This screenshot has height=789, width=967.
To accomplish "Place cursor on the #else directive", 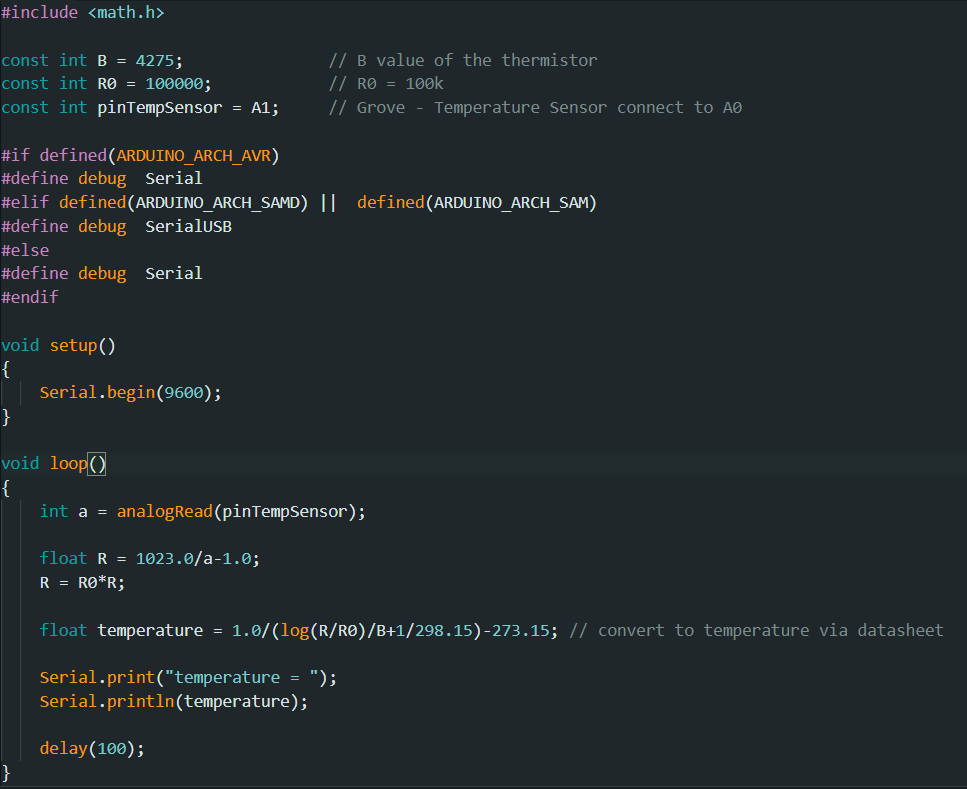I will tap(25, 250).
